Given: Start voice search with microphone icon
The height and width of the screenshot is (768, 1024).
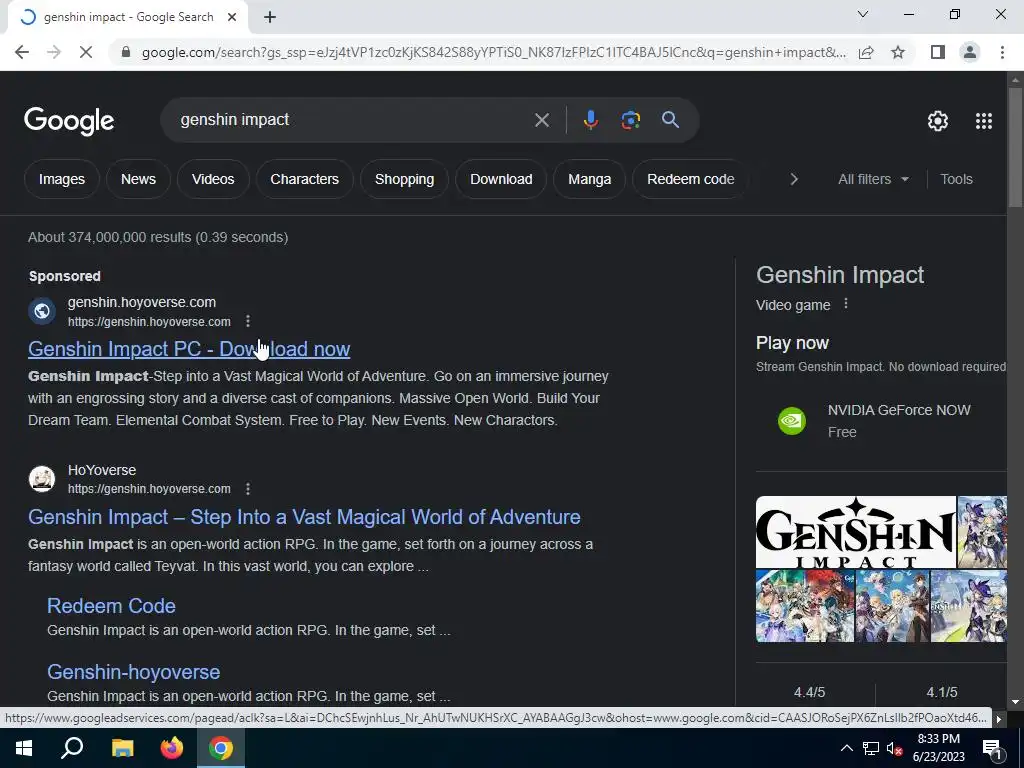Looking at the screenshot, I should click(x=590, y=120).
